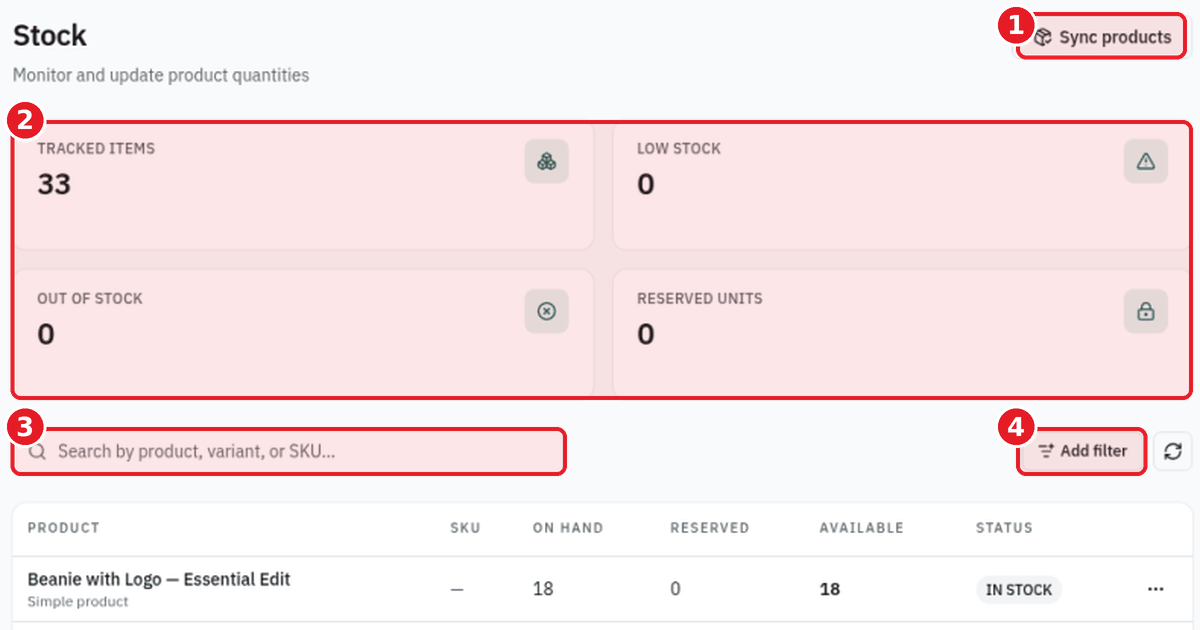Open the Add filter menu
Screen dimensions: 1200x630
click(1082, 451)
